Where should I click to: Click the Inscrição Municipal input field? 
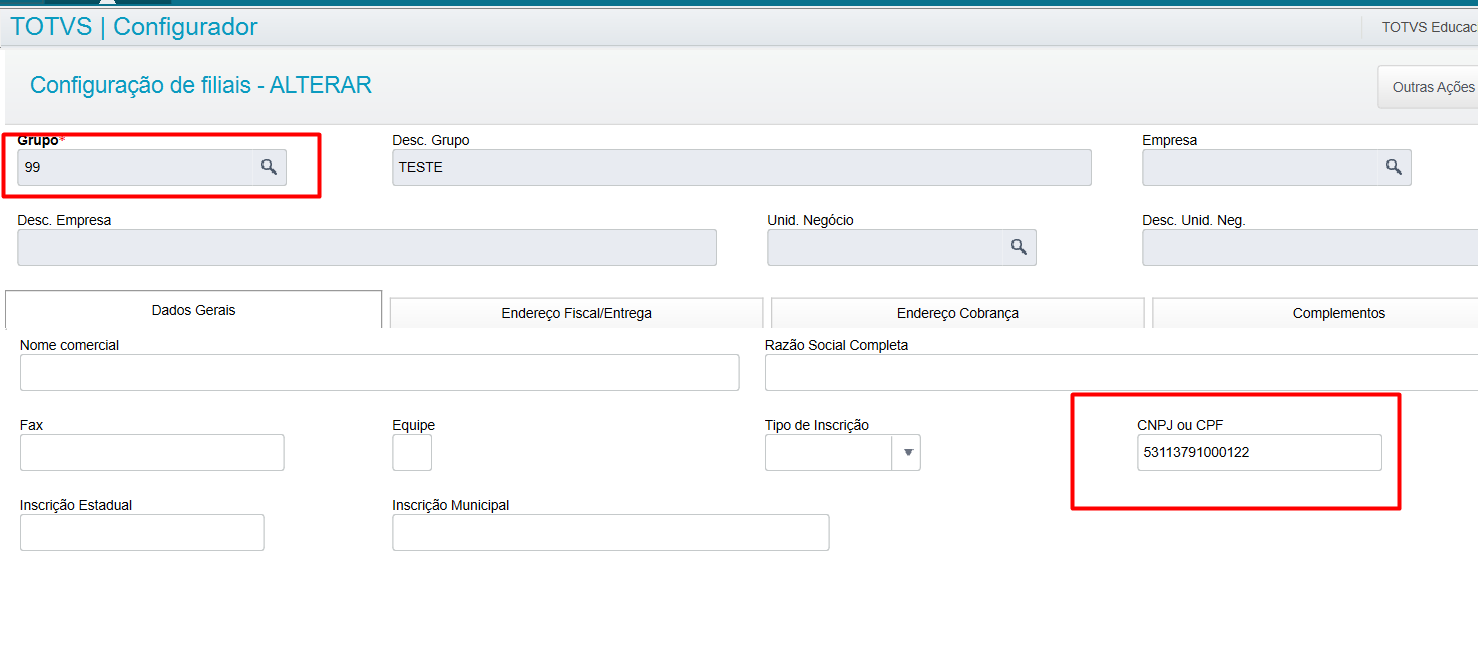point(610,533)
